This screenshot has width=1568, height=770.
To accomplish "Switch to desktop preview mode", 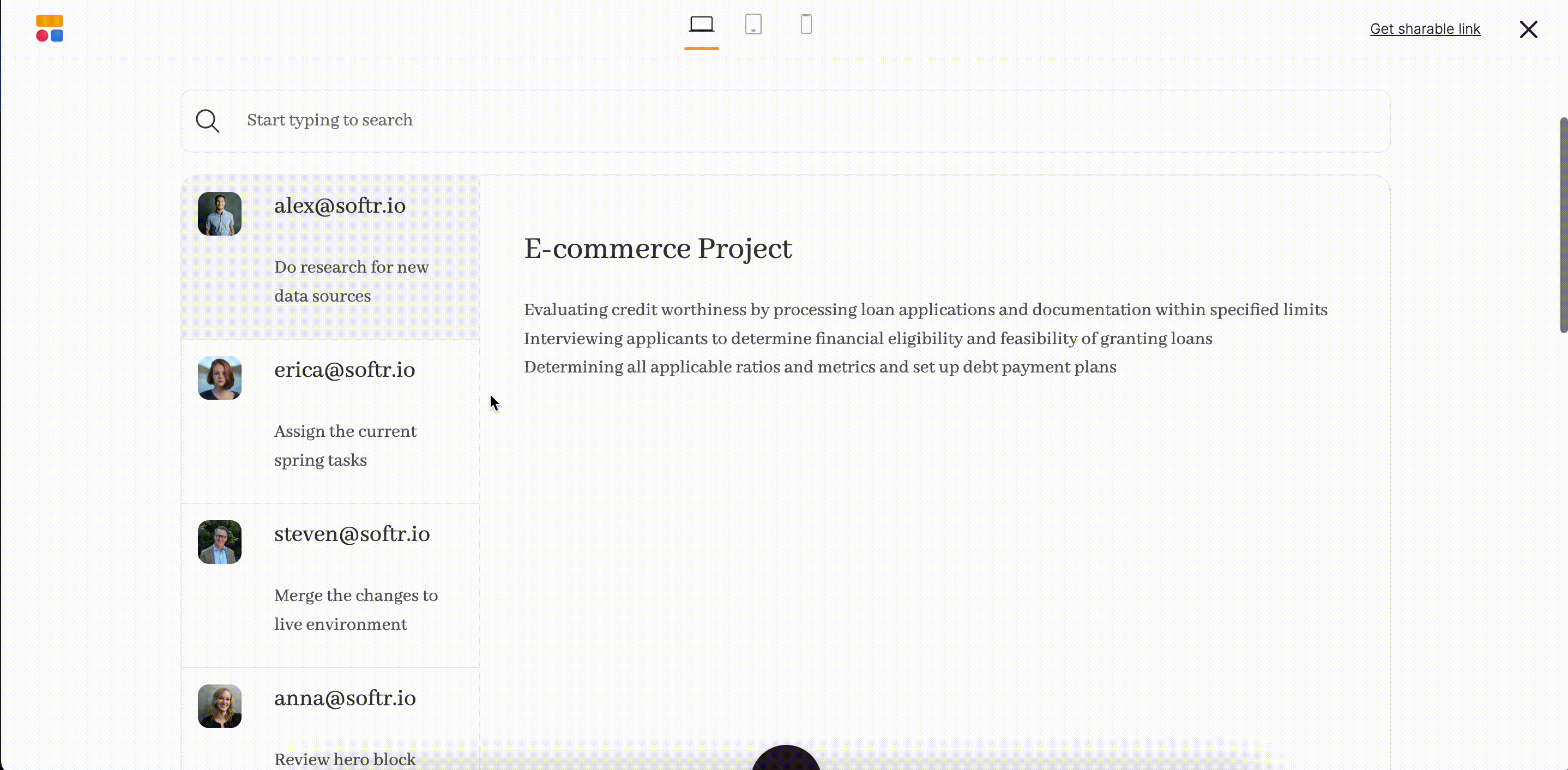I will tap(701, 25).
